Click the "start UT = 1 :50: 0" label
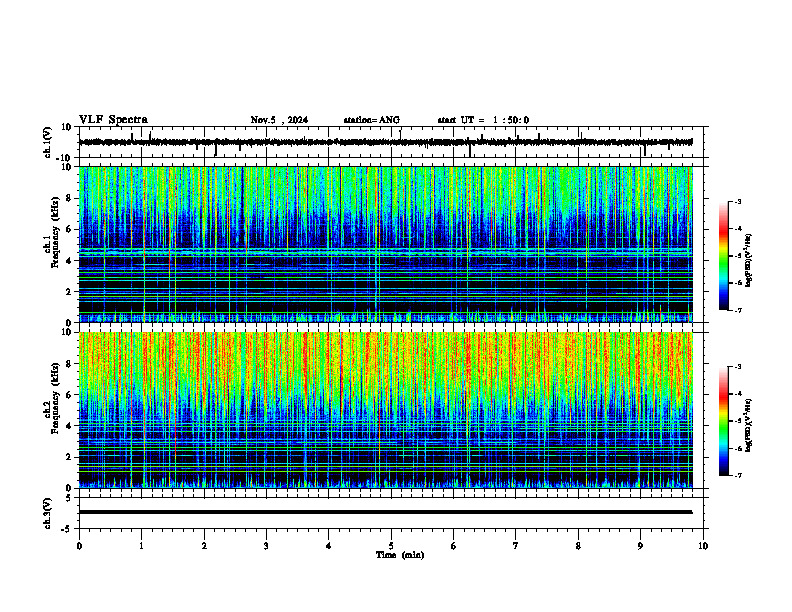The image size is (792, 612). click(483, 120)
